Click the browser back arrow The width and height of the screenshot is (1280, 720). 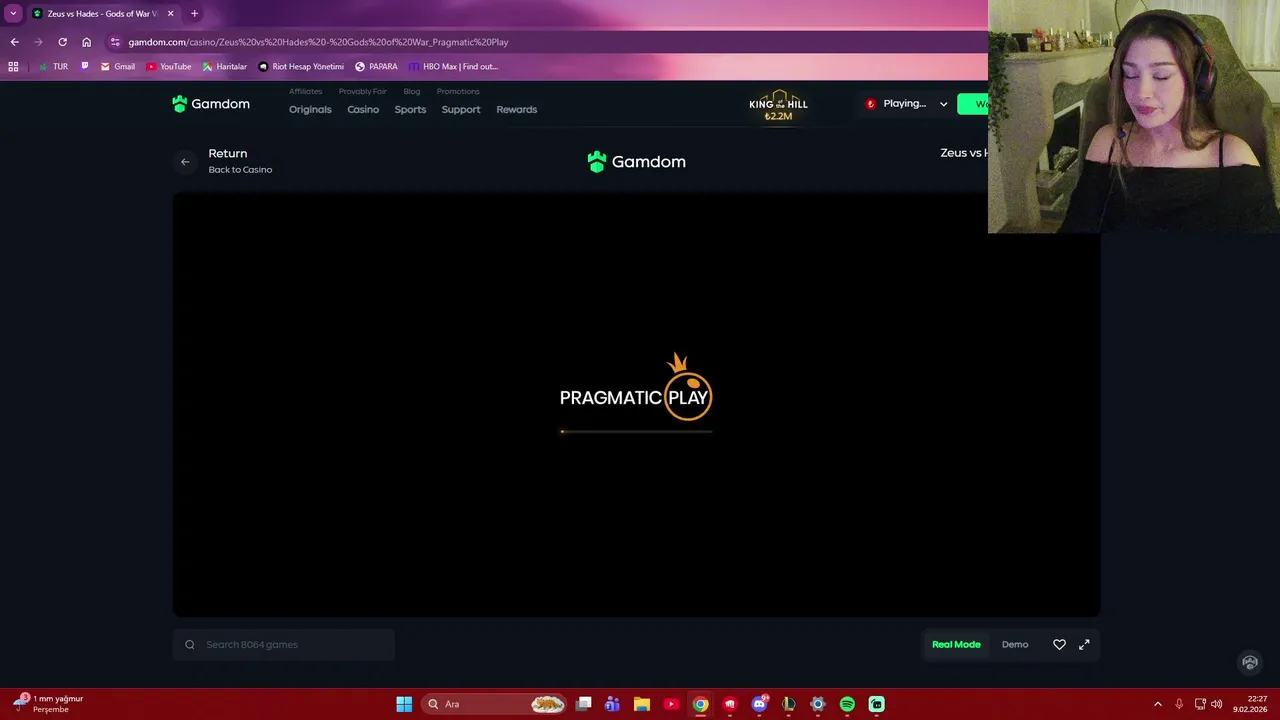coord(14,42)
